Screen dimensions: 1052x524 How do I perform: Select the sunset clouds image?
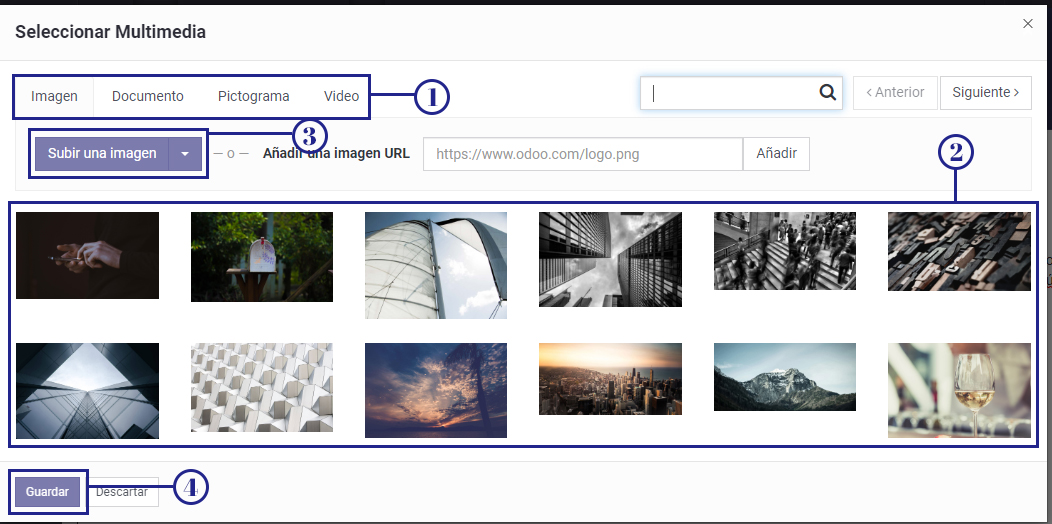[x=436, y=390]
